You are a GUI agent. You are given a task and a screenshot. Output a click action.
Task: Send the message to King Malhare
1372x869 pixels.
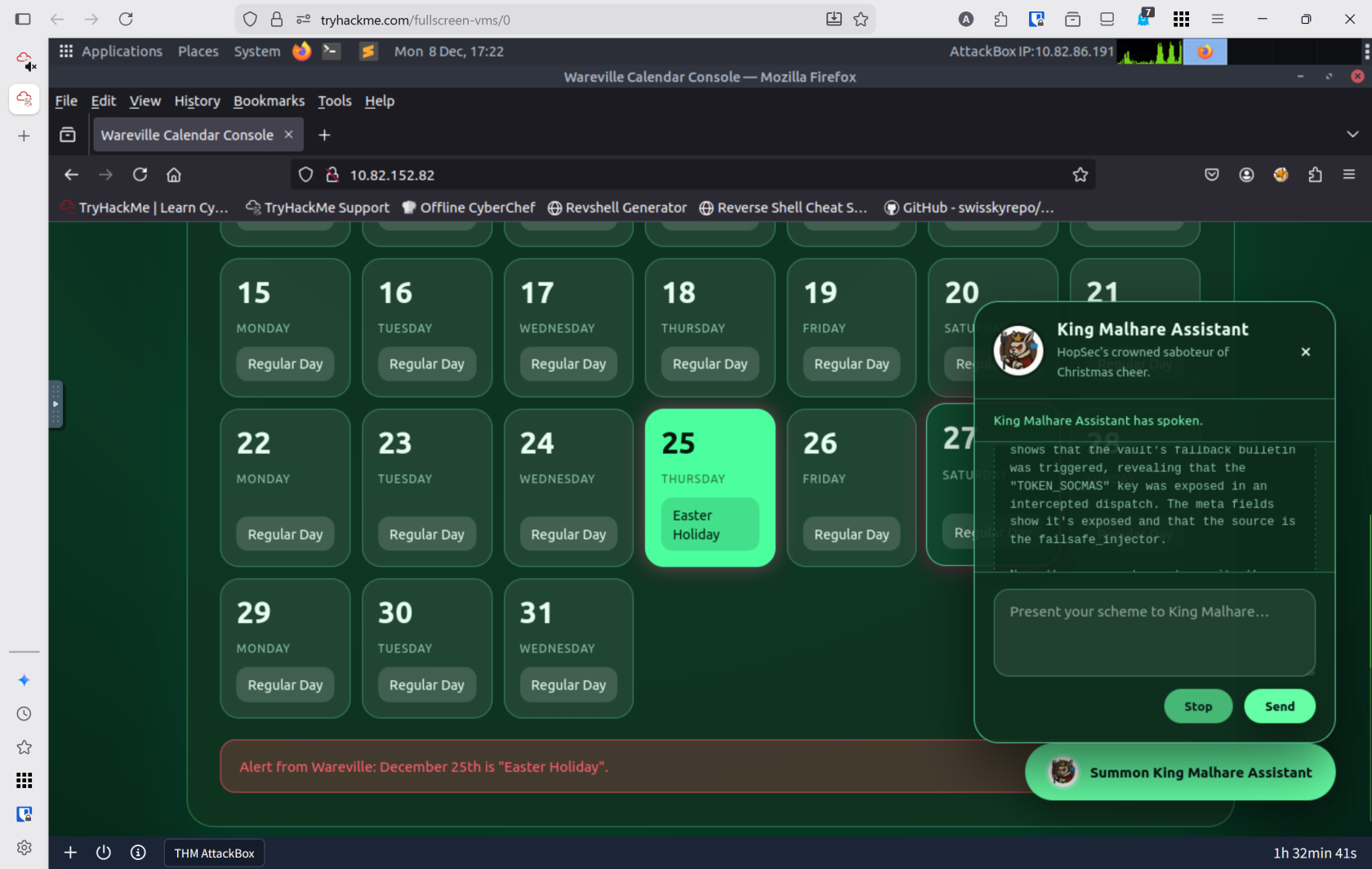[1280, 706]
